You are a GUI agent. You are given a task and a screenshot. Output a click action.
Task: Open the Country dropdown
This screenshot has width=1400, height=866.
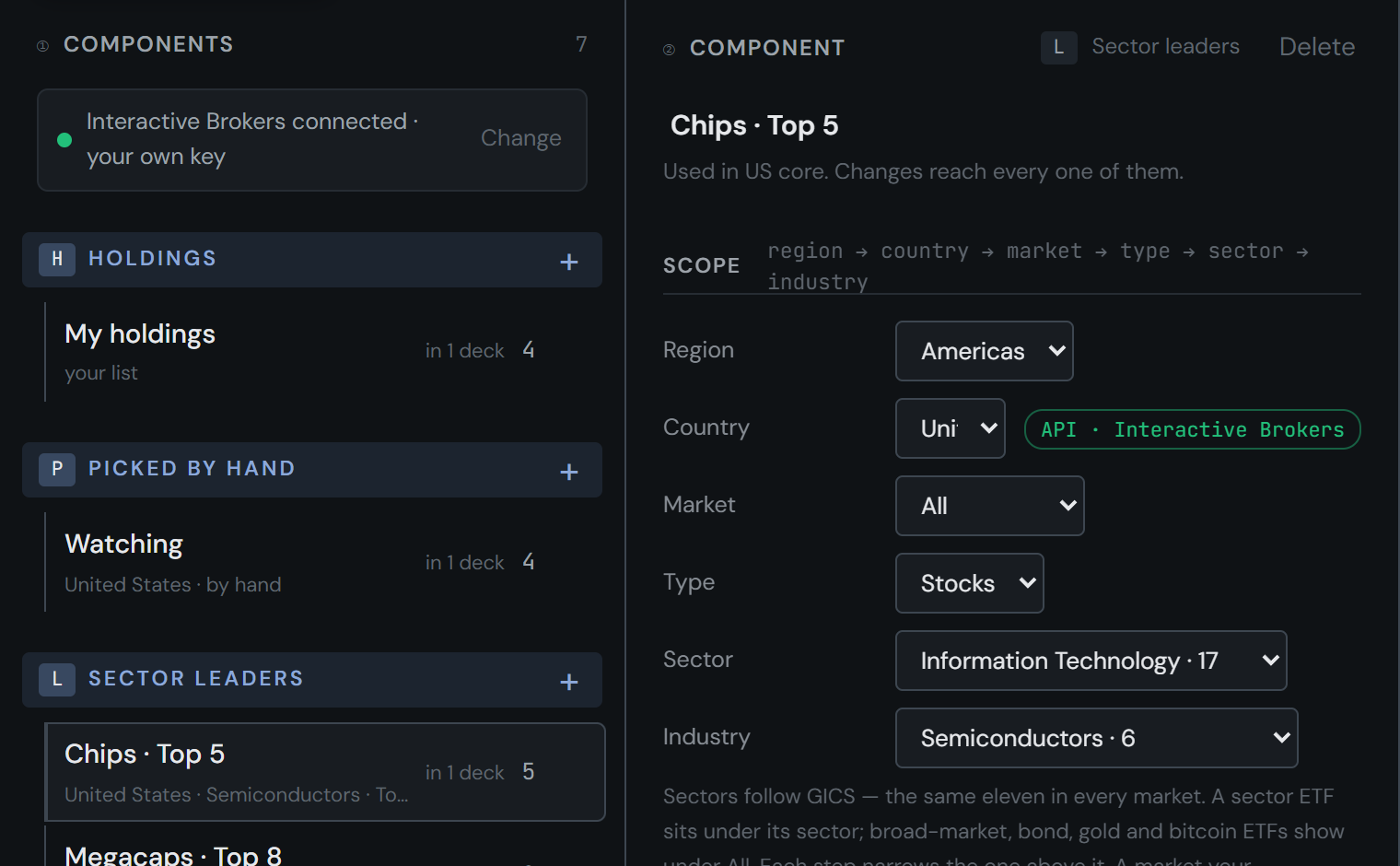tap(950, 428)
